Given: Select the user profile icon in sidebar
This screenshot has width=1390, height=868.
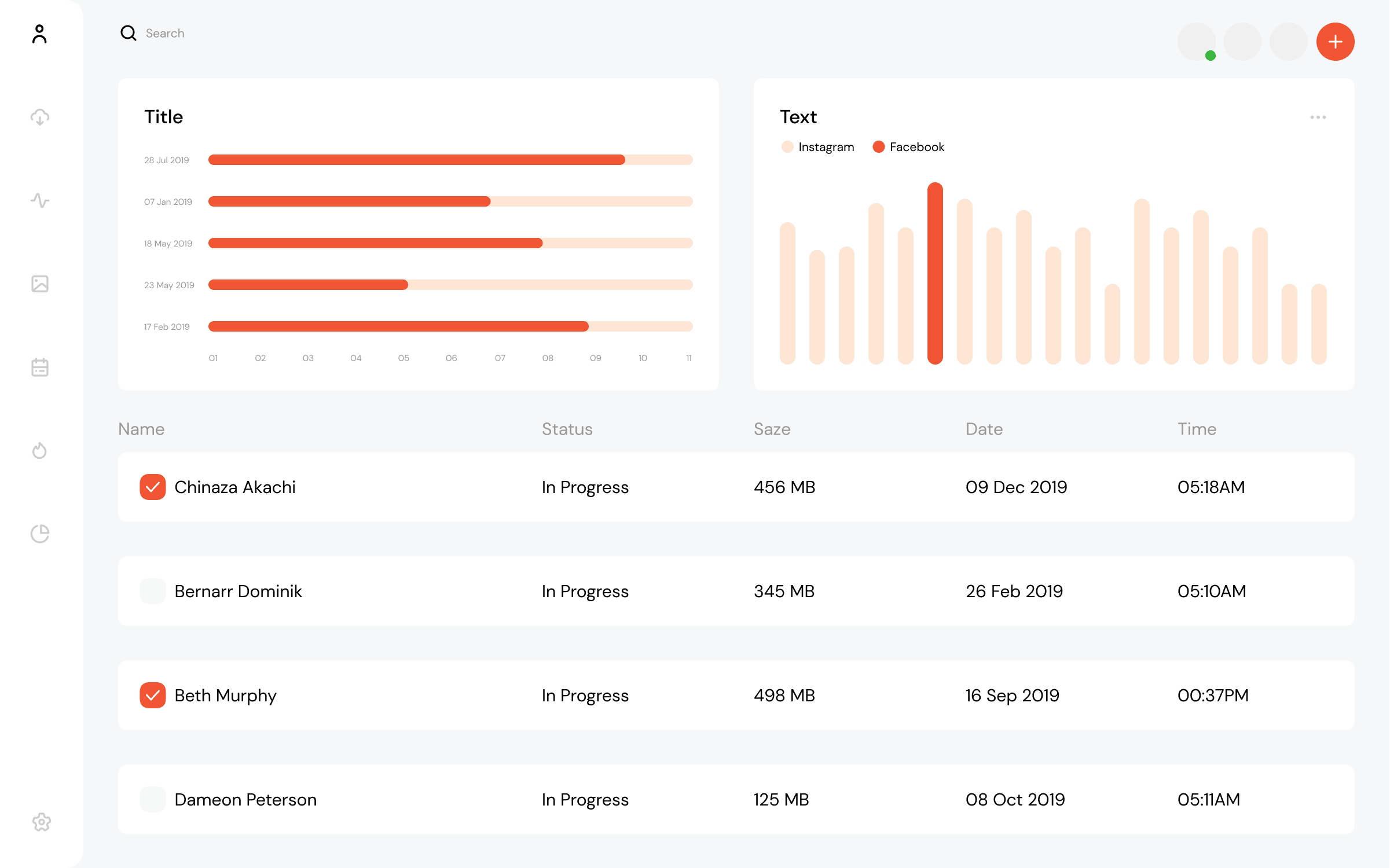Looking at the screenshot, I should coord(39,35).
